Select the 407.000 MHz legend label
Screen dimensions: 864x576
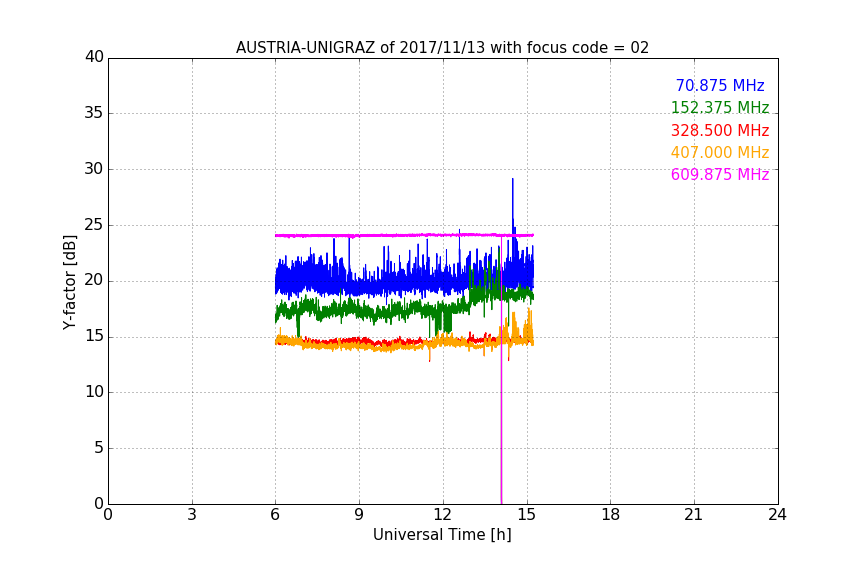pyautogui.click(x=720, y=152)
